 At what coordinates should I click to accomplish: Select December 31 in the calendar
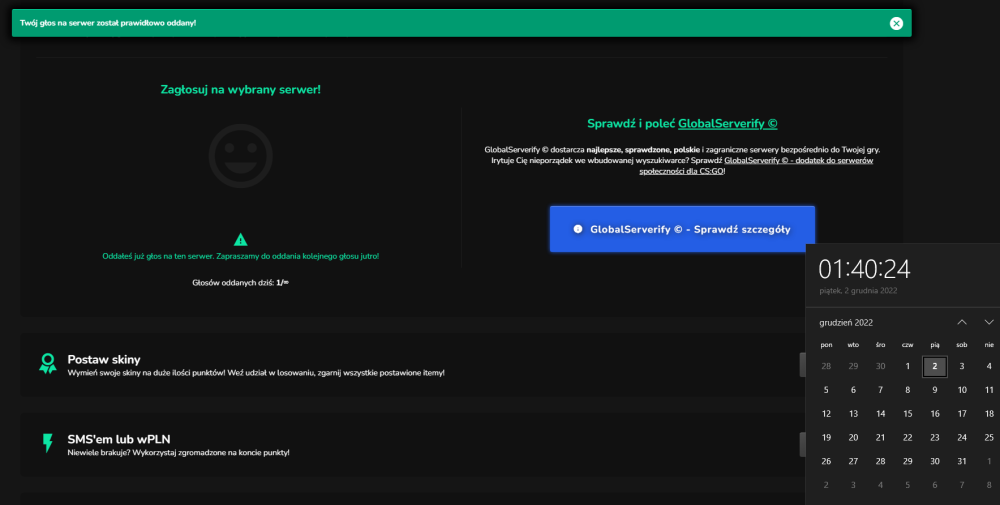coord(962,461)
